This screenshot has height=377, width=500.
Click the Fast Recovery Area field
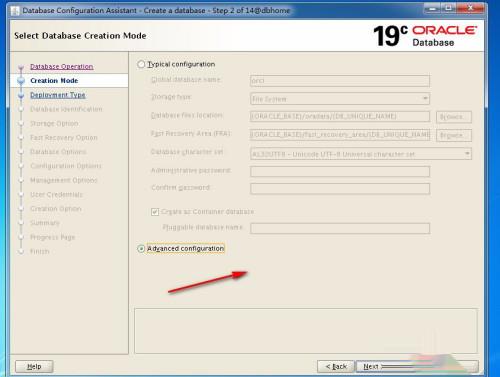(x=340, y=135)
